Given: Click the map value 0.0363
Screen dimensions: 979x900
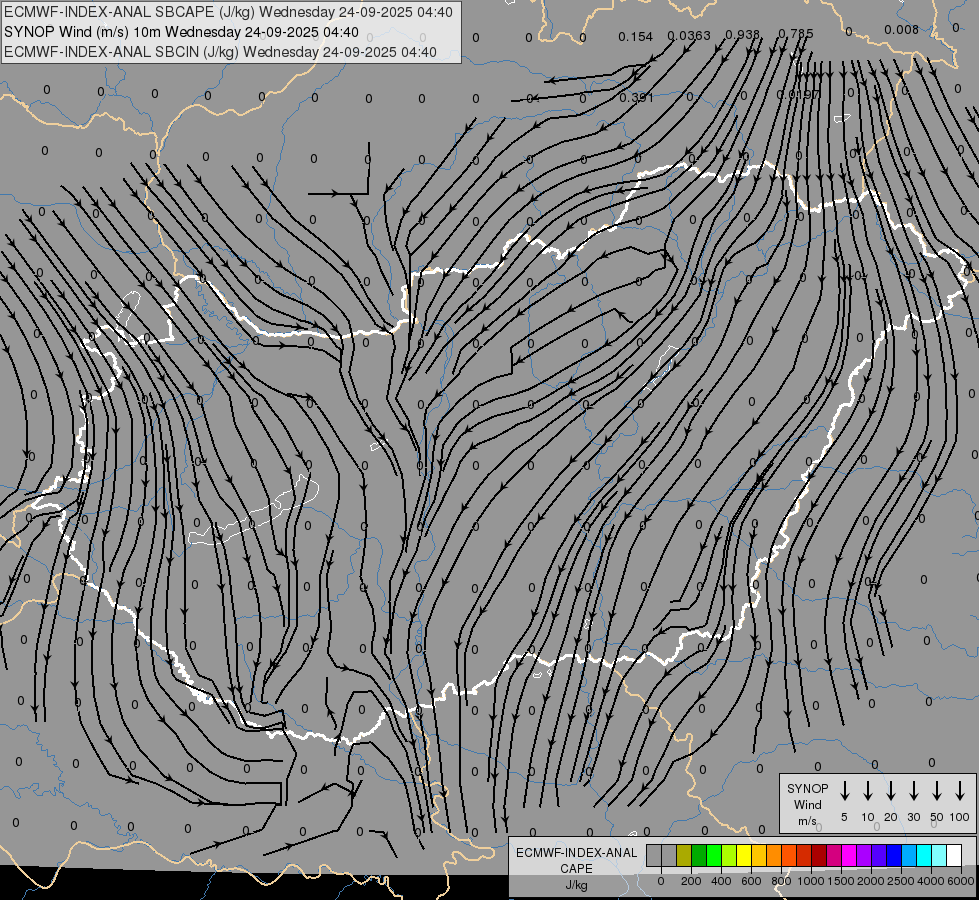Looking at the screenshot, I should [x=689, y=36].
